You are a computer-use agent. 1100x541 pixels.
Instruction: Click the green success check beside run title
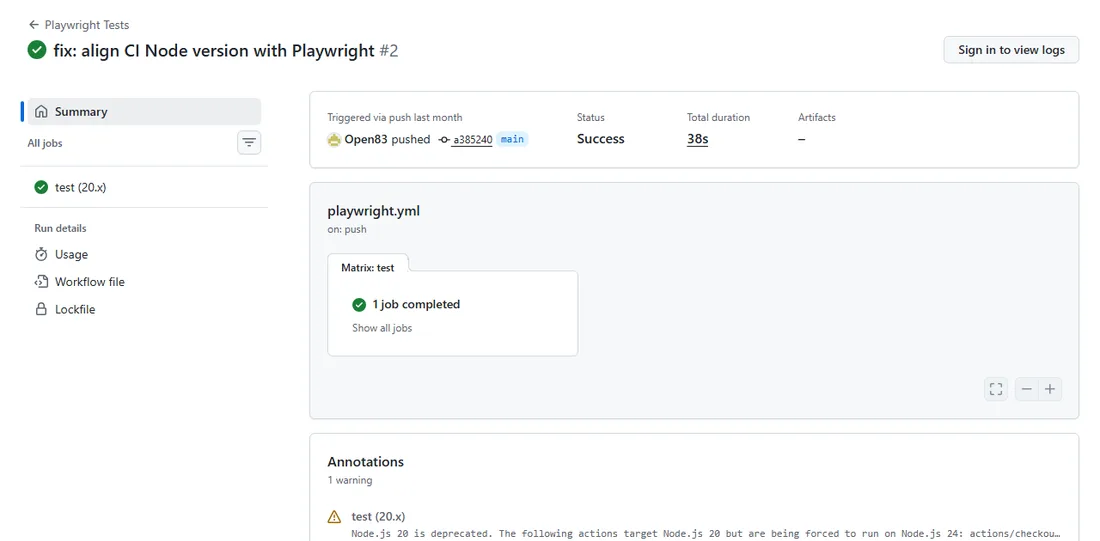point(36,51)
